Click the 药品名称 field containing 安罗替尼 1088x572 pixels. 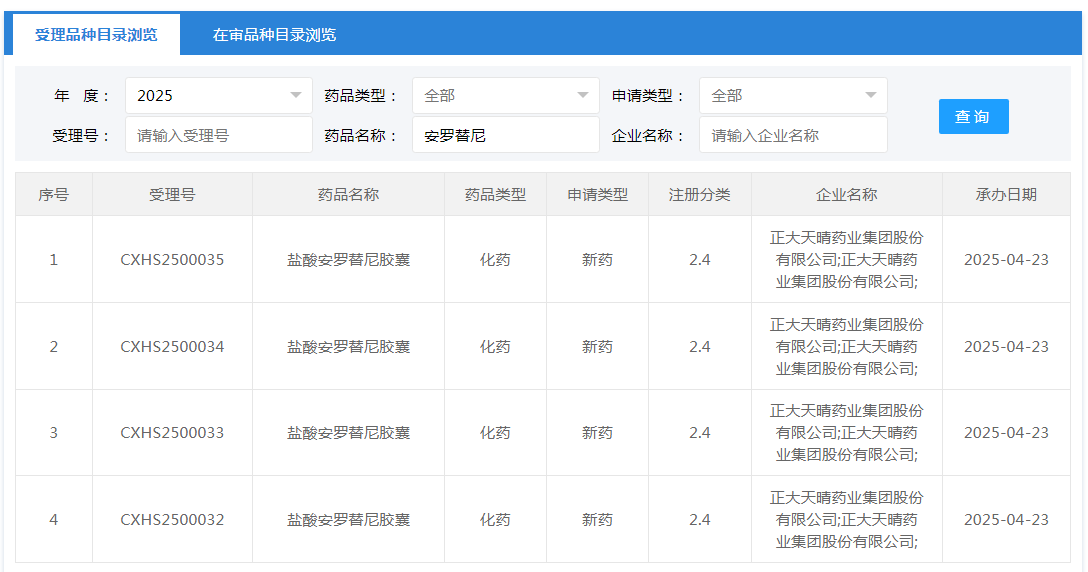[x=506, y=135]
